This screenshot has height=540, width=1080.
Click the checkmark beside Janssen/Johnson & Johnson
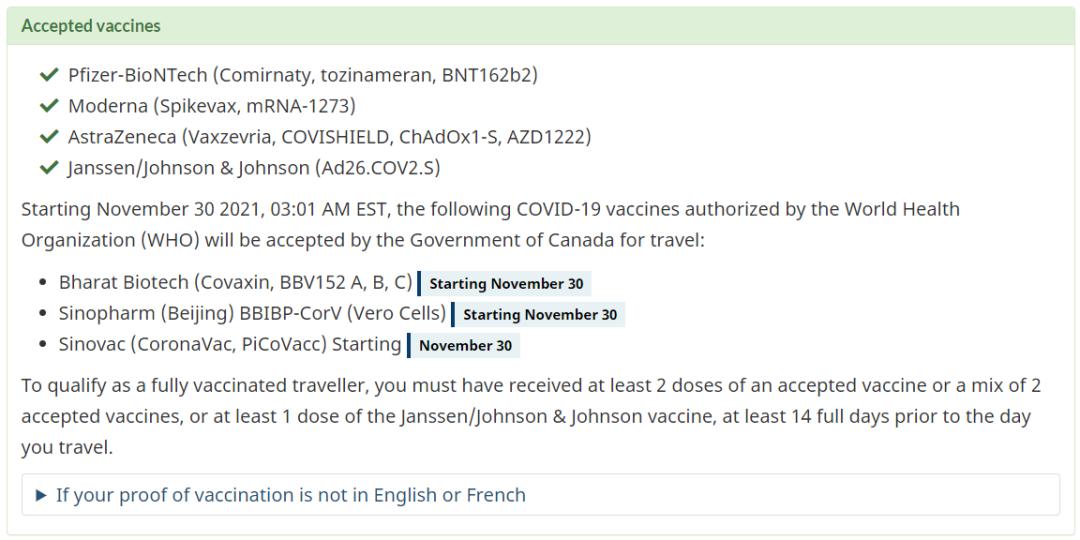click(x=49, y=168)
